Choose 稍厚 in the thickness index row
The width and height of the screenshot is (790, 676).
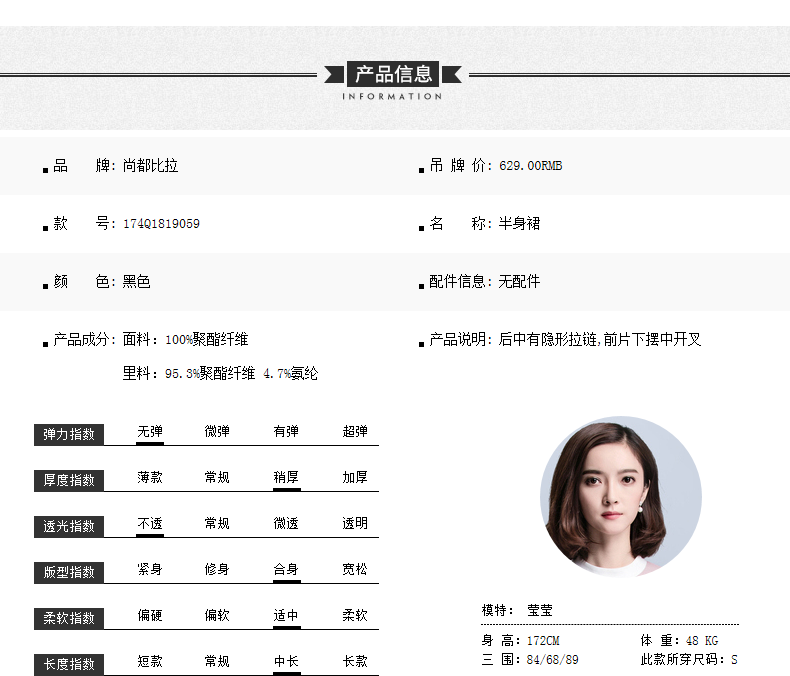(x=286, y=478)
